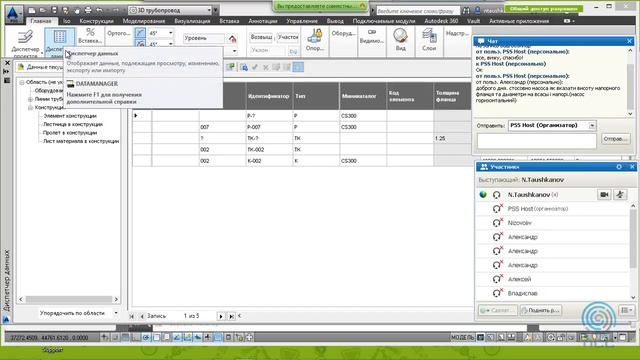This screenshot has width=640, height=360.
Task: Click the P-007 identifier cell
Action: point(269,127)
